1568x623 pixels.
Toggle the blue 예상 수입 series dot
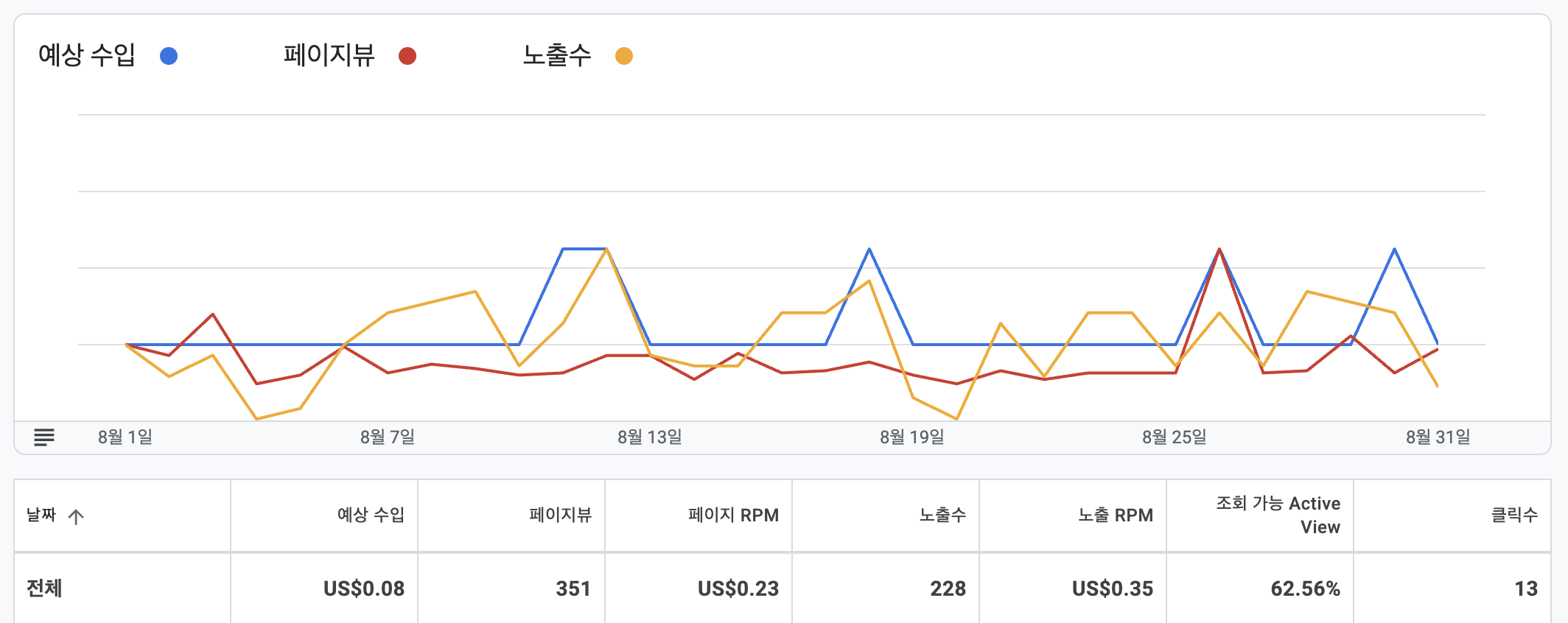pyautogui.click(x=169, y=56)
